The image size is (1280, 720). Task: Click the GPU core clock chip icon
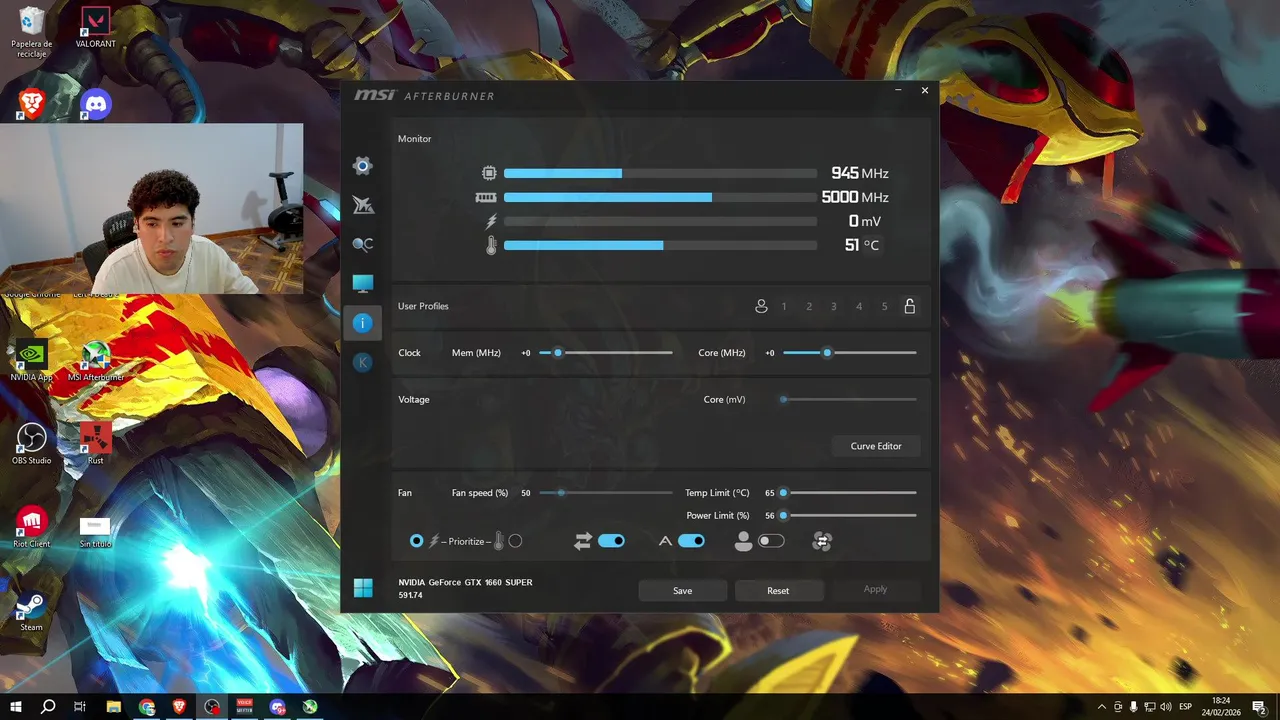point(489,173)
